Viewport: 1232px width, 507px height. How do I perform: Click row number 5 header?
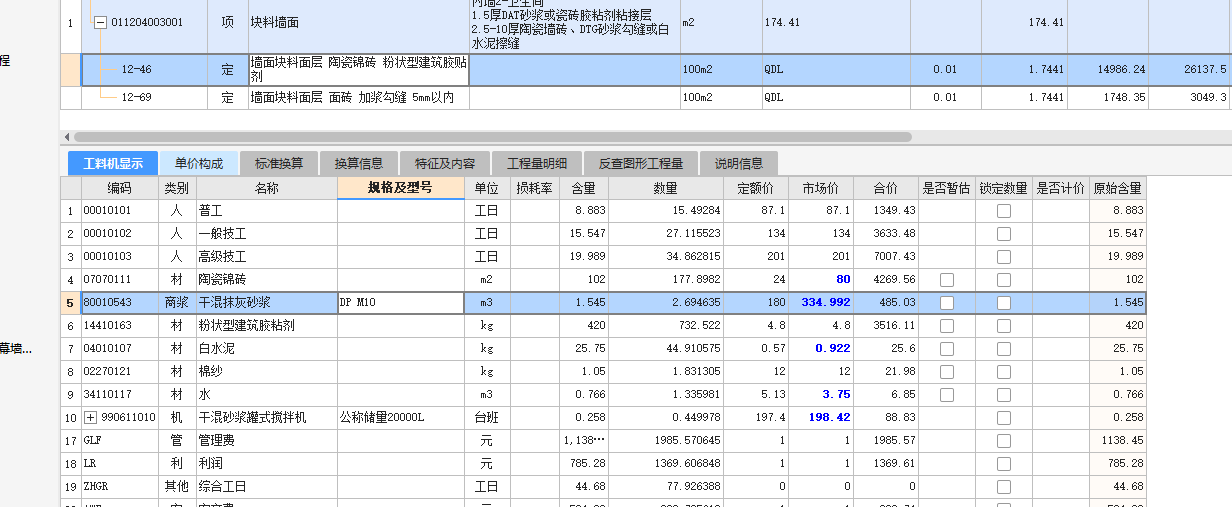pyautogui.click(x=70, y=302)
